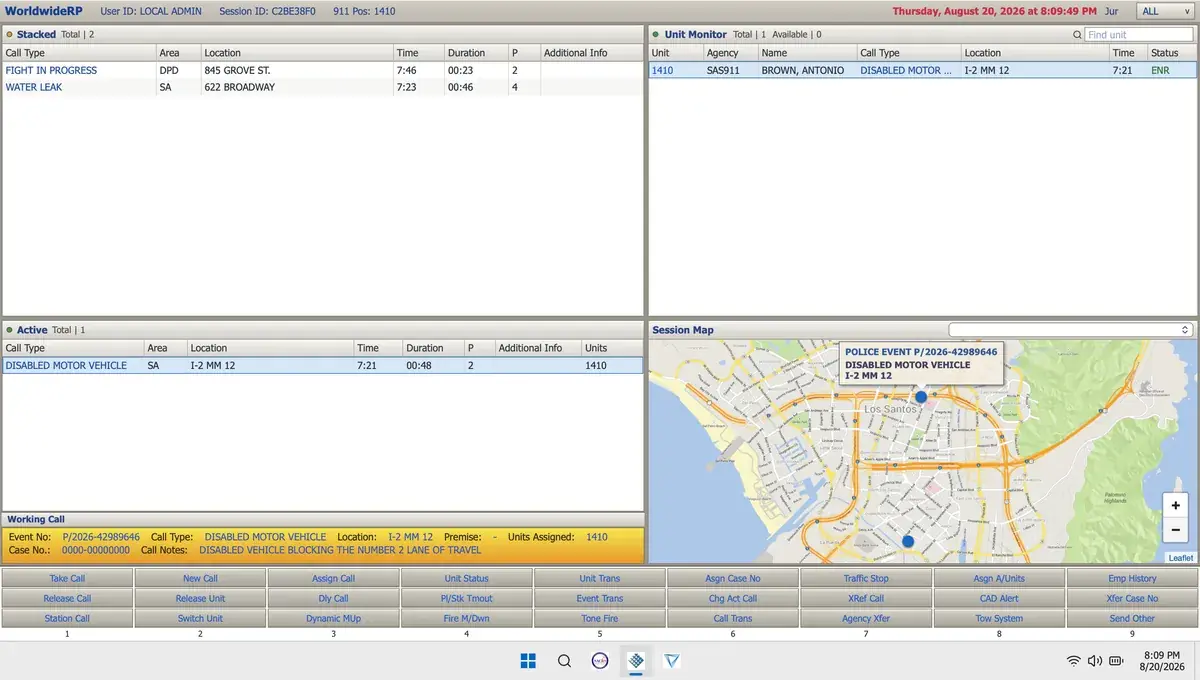Open the round badge app in taskbar
The width and height of the screenshot is (1200, 680).
pyautogui.click(x=600, y=660)
